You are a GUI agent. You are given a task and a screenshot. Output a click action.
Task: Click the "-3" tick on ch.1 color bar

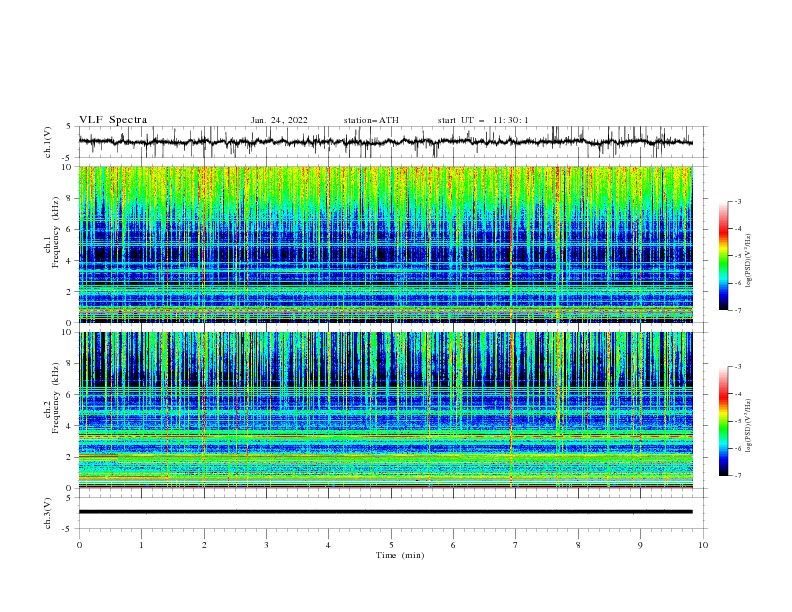point(737,201)
